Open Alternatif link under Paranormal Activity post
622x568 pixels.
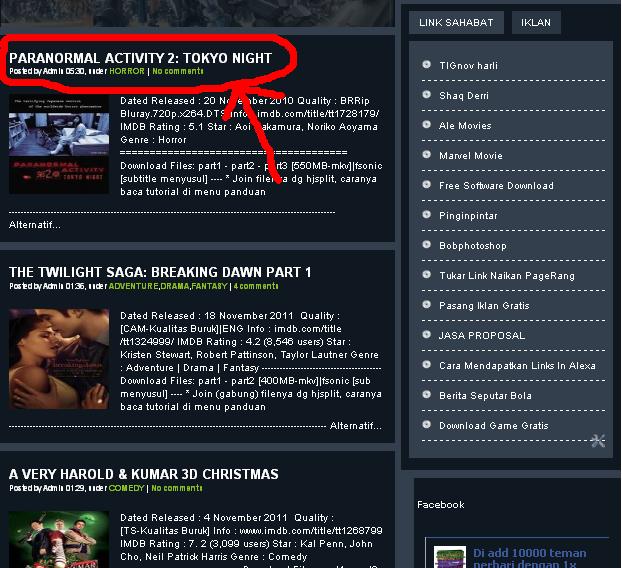click(x=35, y=225)
